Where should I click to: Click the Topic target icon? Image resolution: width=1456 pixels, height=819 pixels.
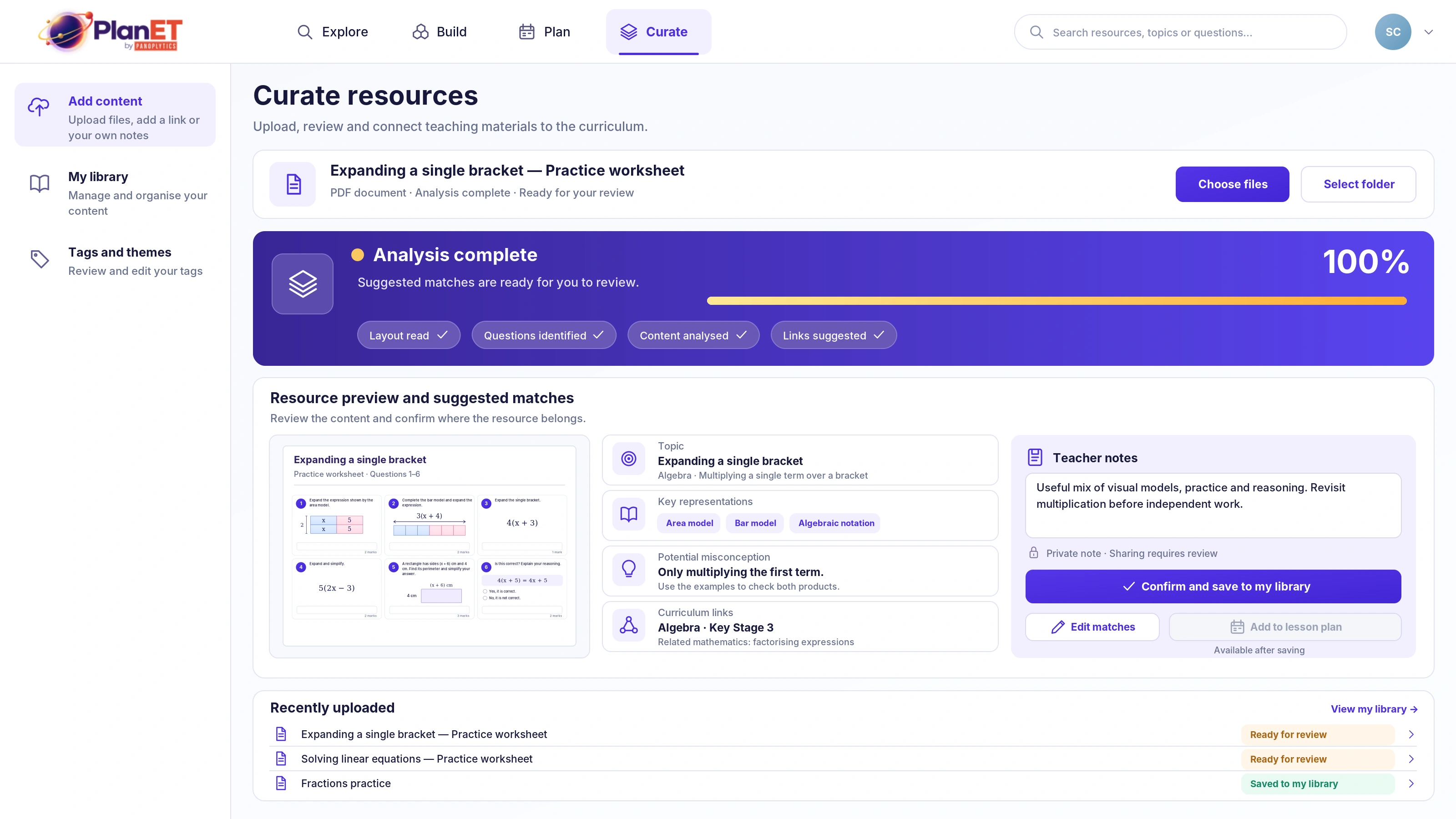click(x=628, y=458)
